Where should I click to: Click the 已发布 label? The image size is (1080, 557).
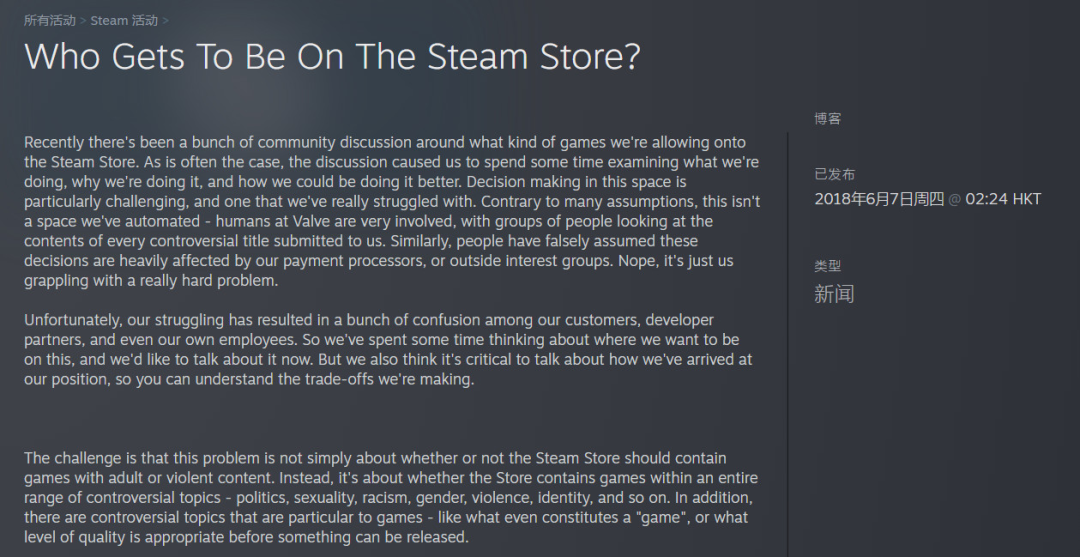click(834, 174)
